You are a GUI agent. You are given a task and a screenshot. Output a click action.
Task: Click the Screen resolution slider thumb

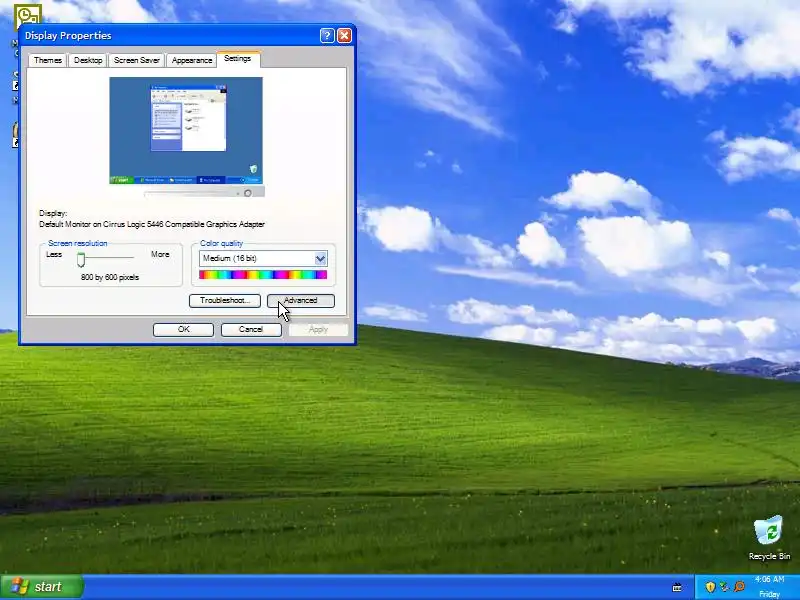81,259
